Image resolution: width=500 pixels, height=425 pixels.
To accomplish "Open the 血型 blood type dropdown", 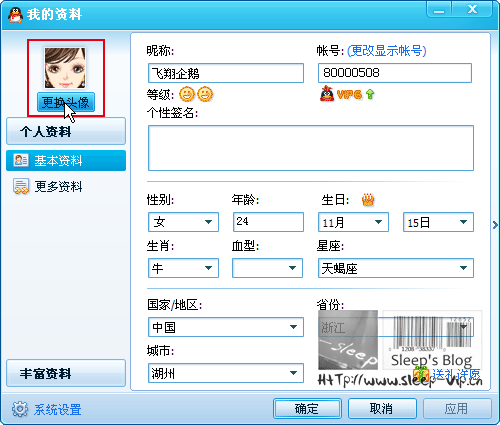I will (267, 268).
